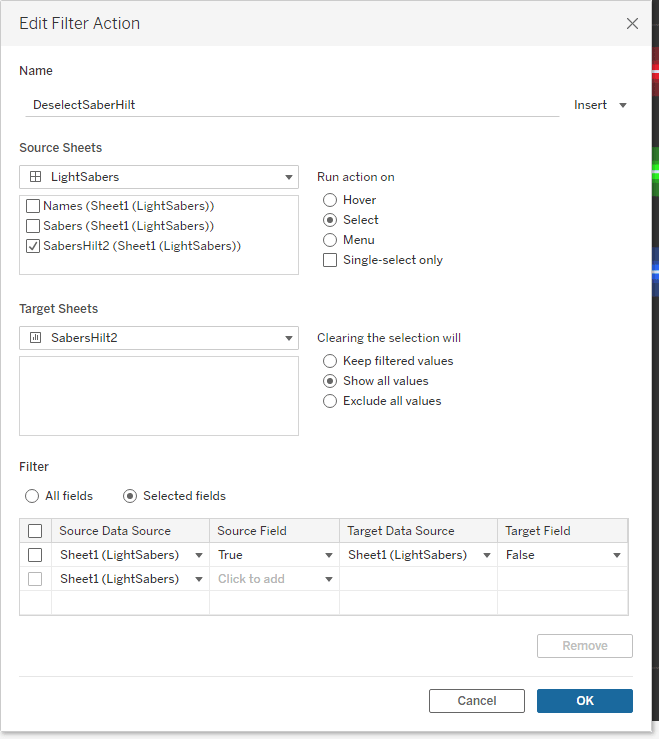
Task: Confirm the filter action with OK
Action: pyautogui.click(x=584, y=701)
